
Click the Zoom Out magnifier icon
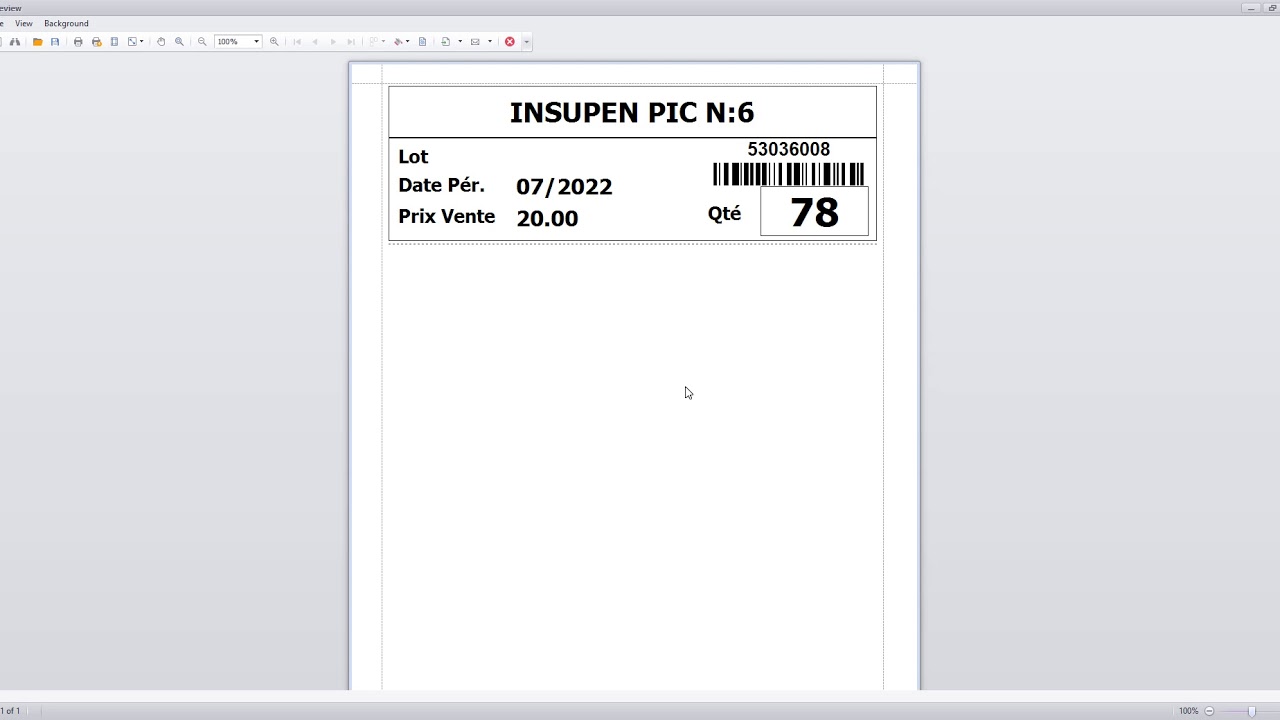[x=202, y=42]
